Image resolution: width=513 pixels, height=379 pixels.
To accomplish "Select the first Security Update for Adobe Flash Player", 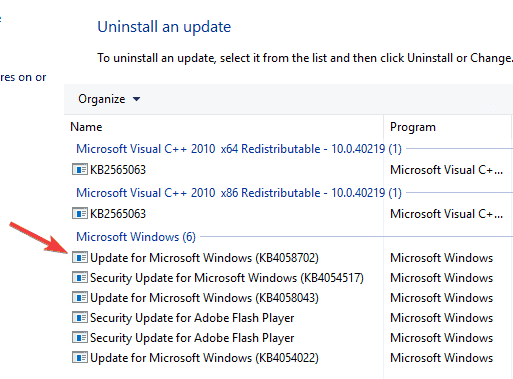I will 192,318.
